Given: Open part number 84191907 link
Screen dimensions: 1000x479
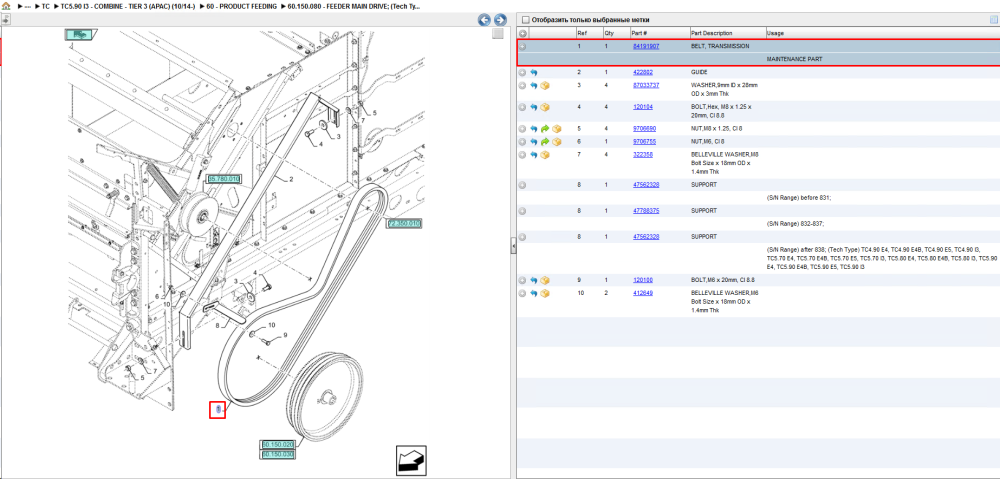Looking at the screenshot, I should pos(645,47).
